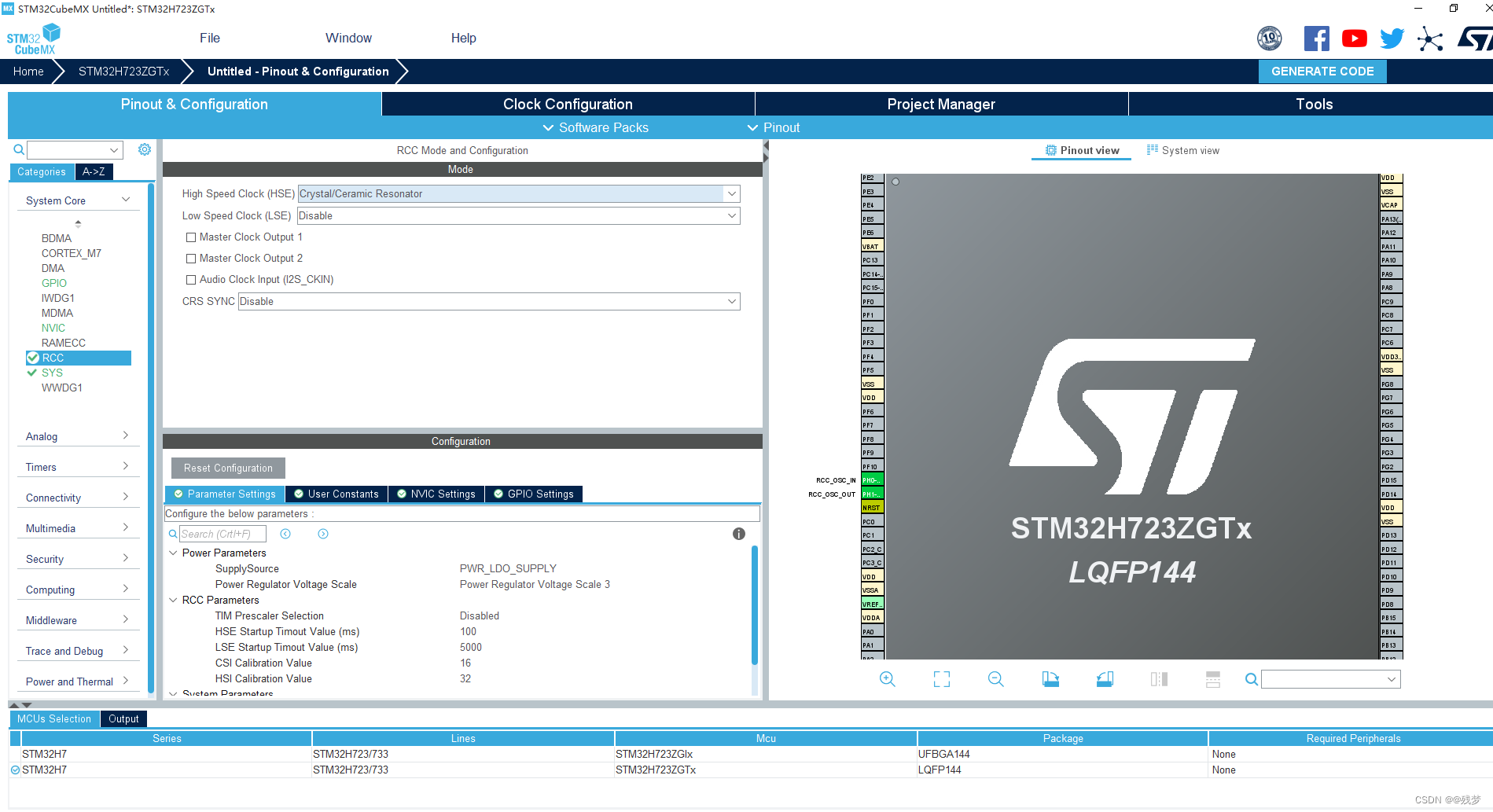Switch to Clock Configuration tab
Screen dimensions: 1493x812
(x=568, y=104)
